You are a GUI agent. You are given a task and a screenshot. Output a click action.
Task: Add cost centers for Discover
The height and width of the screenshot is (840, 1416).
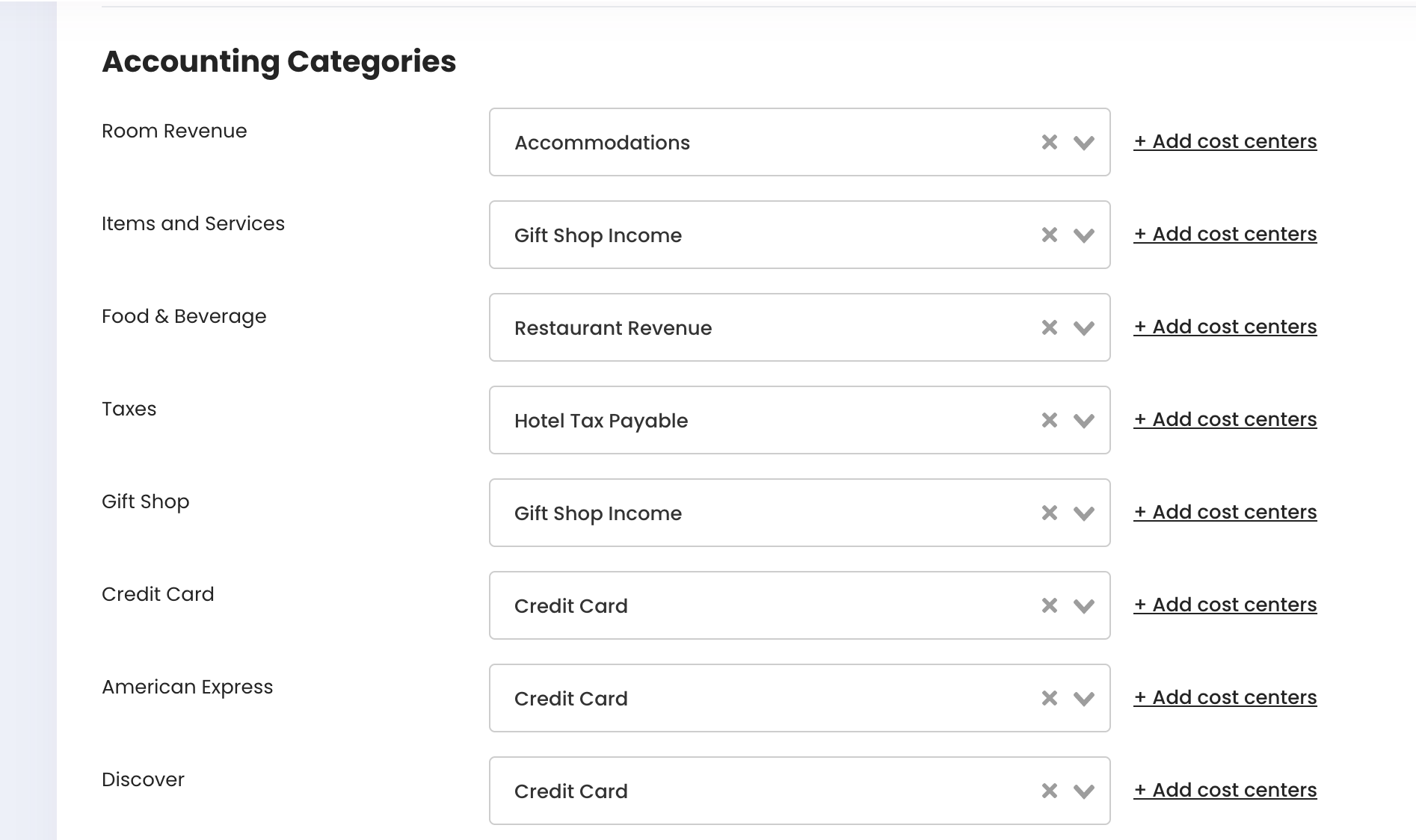coord(1225,790)
